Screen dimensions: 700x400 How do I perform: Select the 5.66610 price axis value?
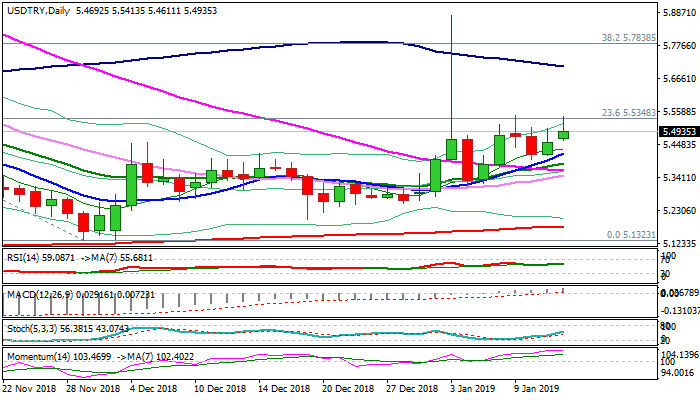(x=679, y=79)
